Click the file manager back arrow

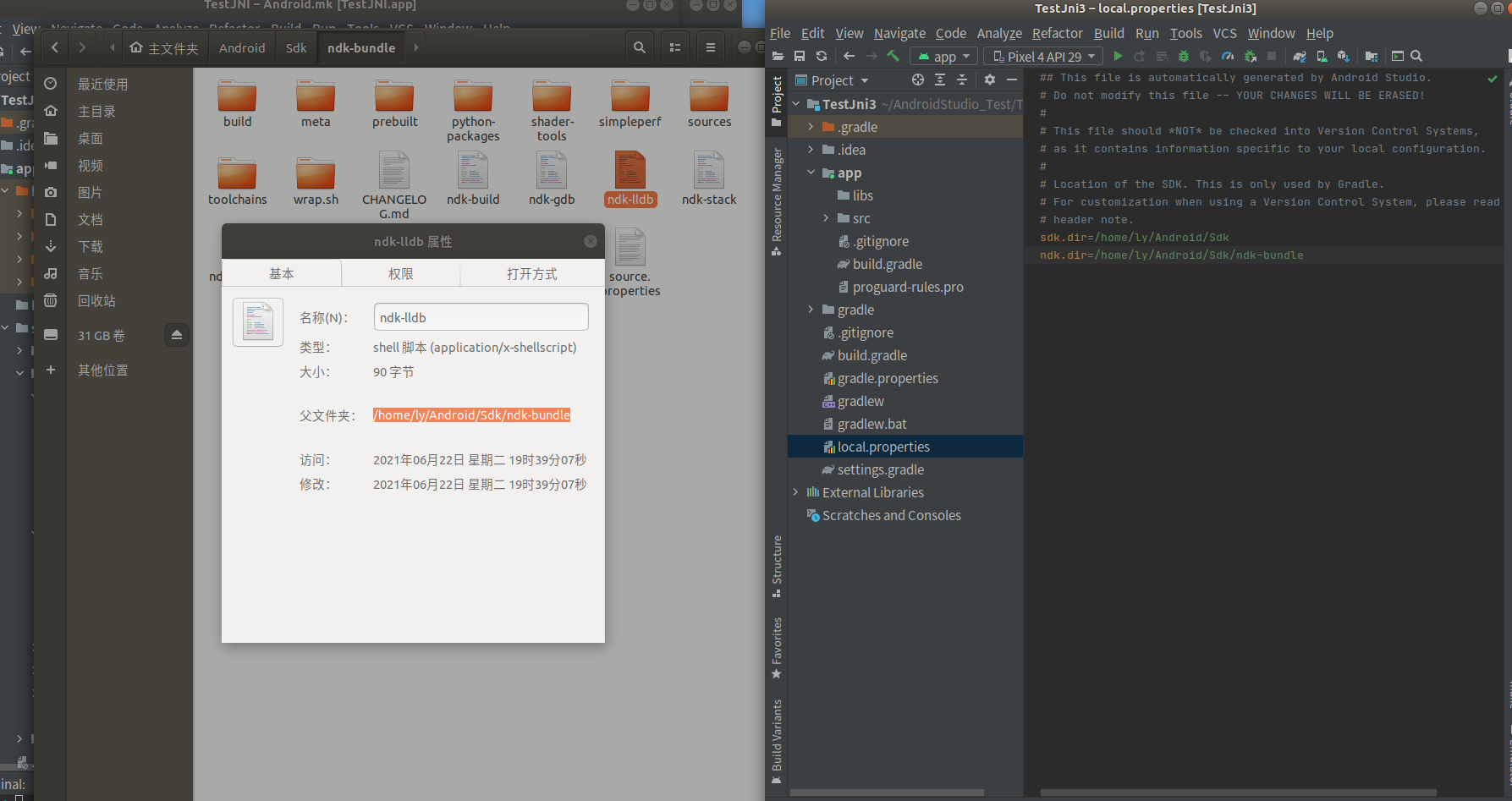tap(55, 47)
